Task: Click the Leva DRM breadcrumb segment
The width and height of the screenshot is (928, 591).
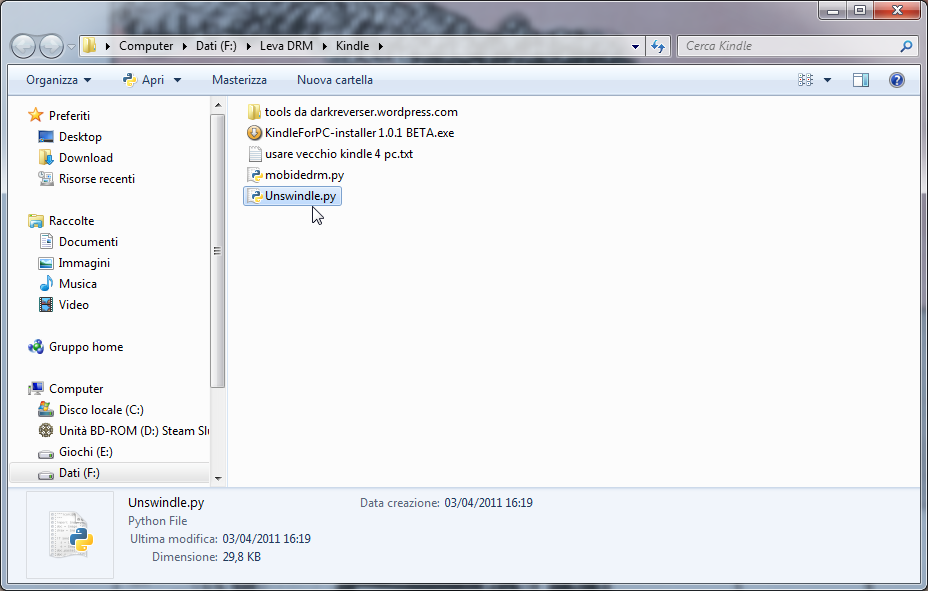Action: [286, 46]
